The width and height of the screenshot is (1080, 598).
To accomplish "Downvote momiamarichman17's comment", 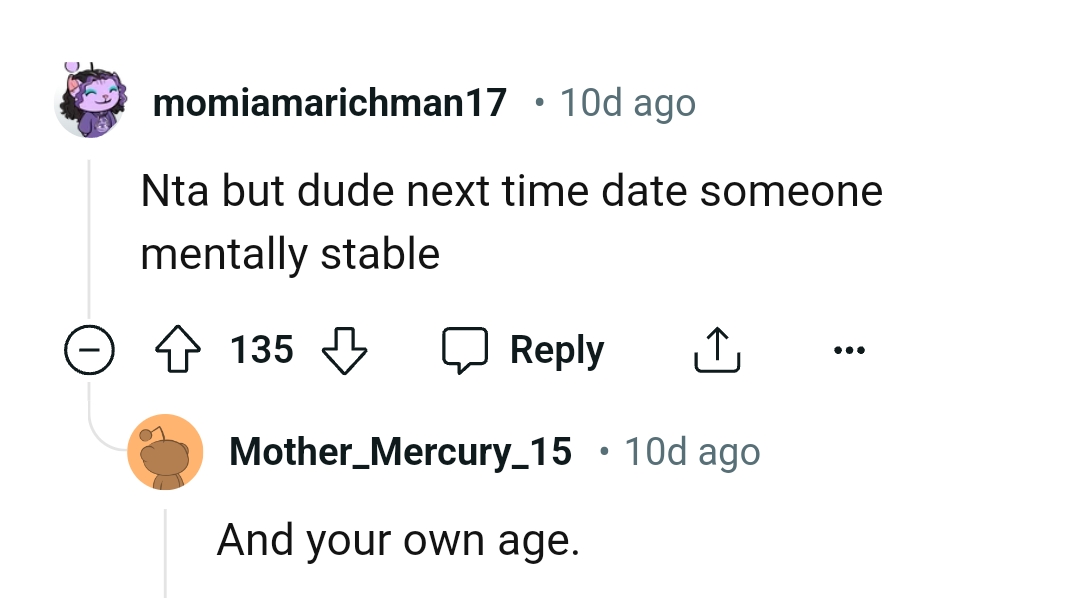I will [344, 349].
